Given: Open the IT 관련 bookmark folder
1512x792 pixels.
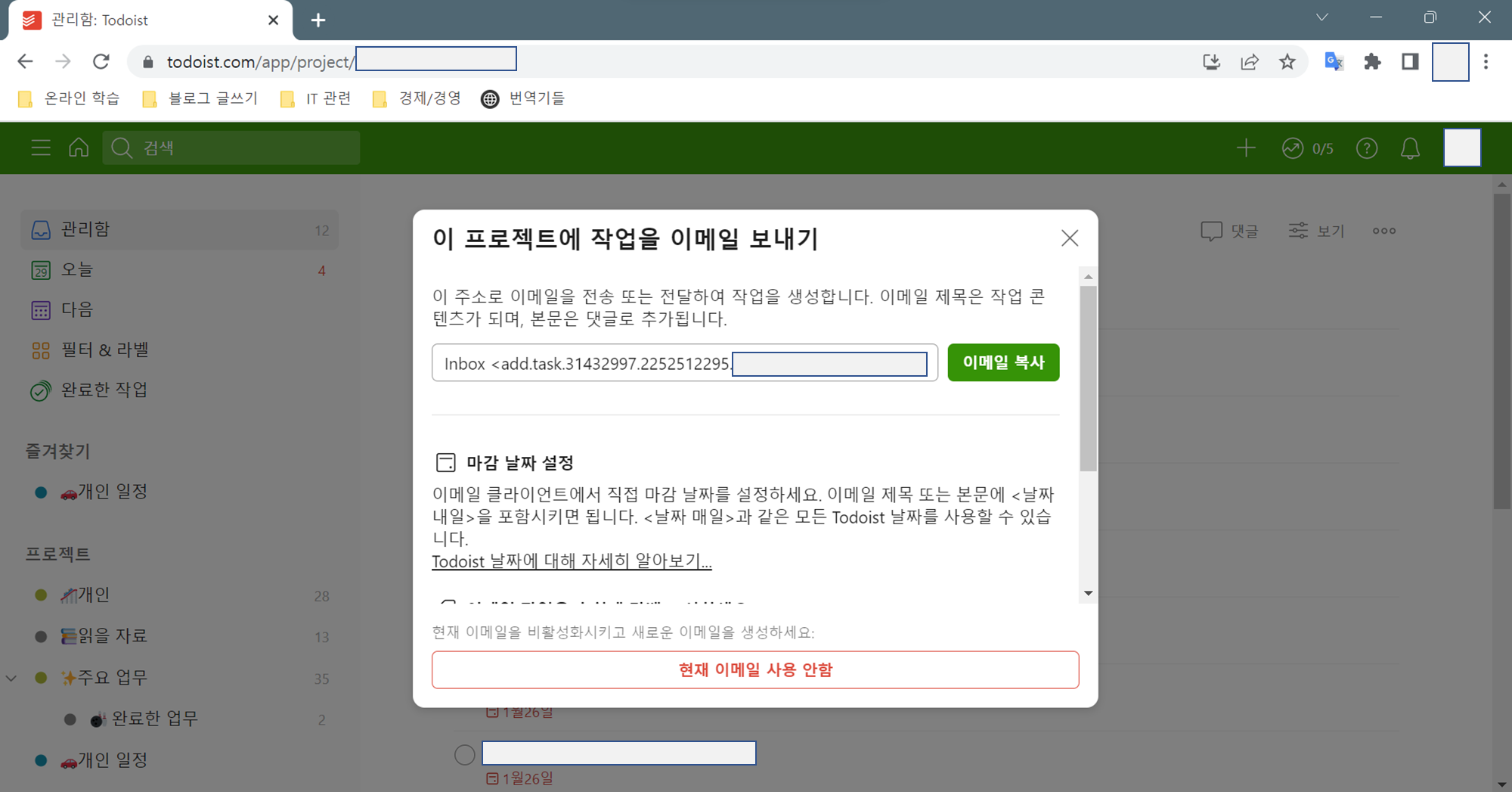Looking at the screenshot, I should 316,98.
